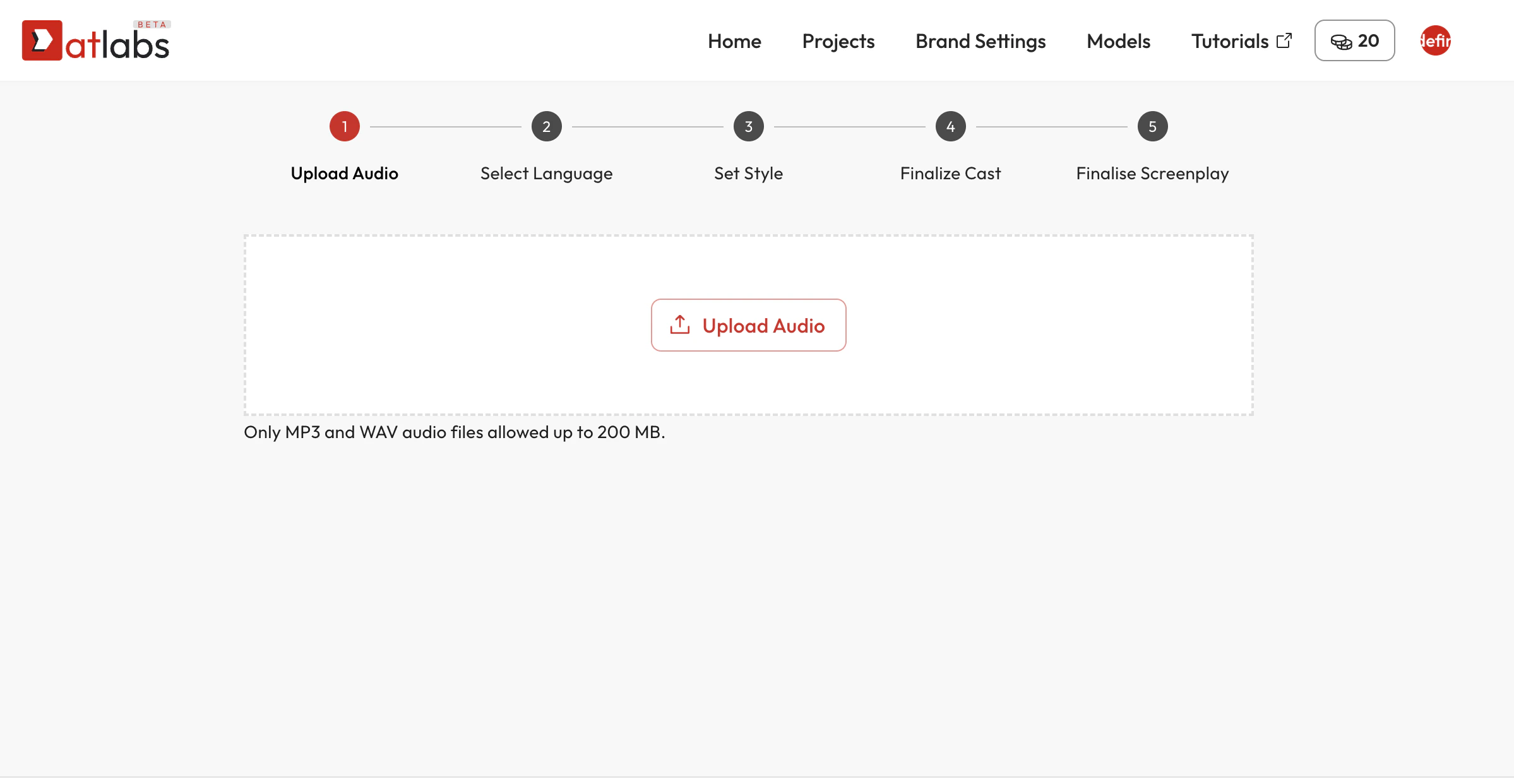Click step 4 Finalize Cast circle
Viewport: 1514px width, 784px height.
point(950,126)
